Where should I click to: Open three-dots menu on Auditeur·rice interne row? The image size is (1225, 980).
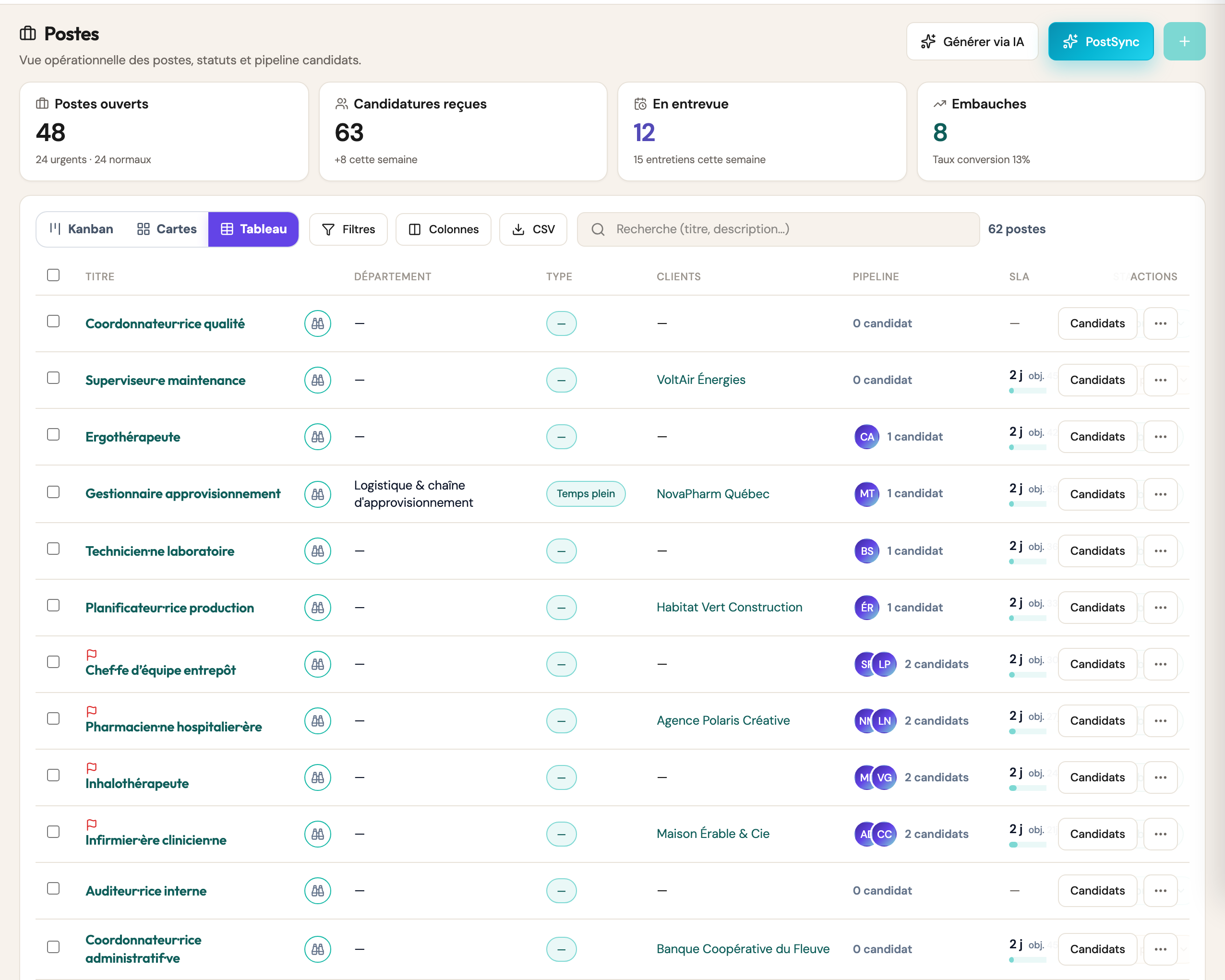click(1160, 891)
